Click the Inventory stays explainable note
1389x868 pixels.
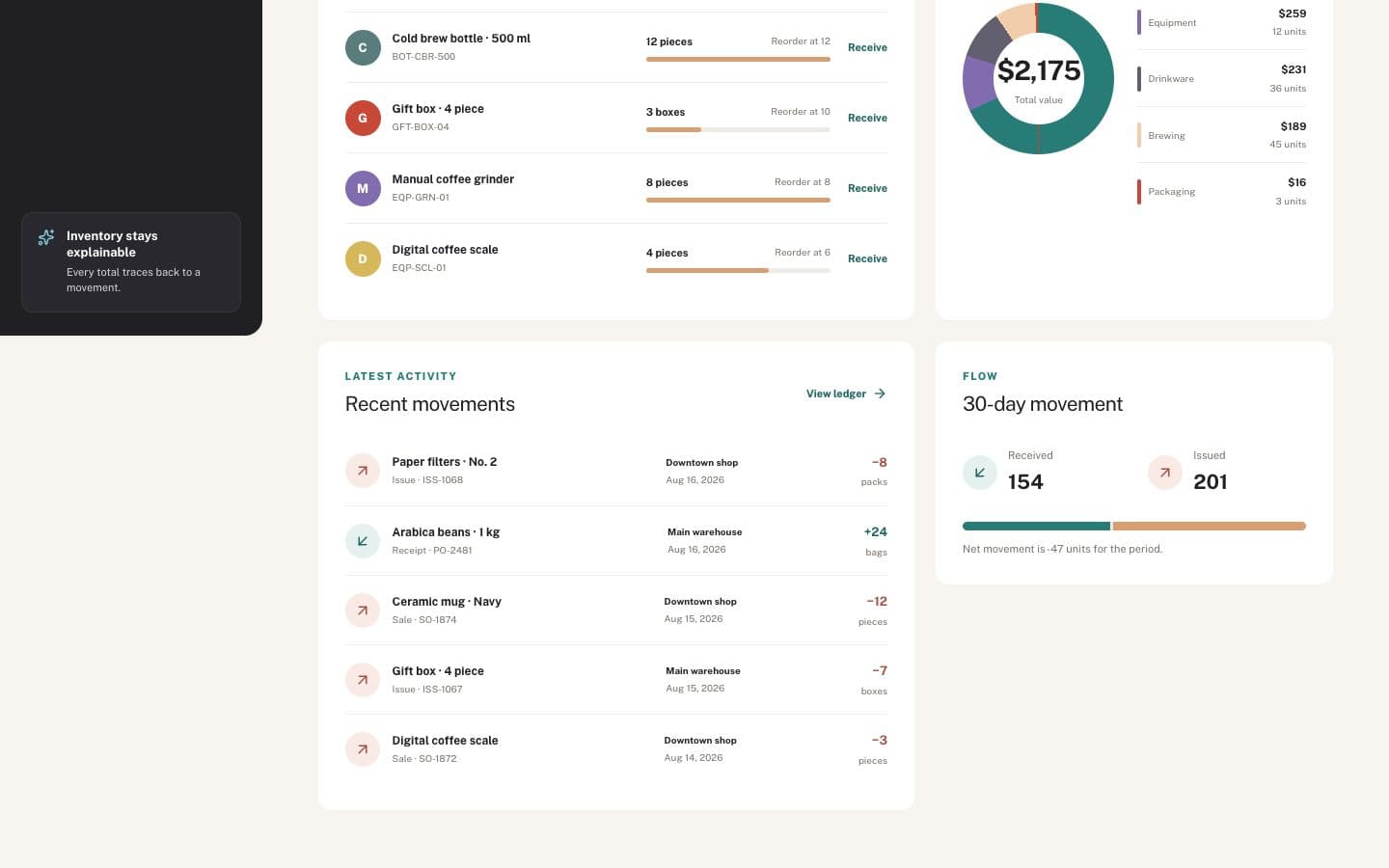click(x=131, y=262)
